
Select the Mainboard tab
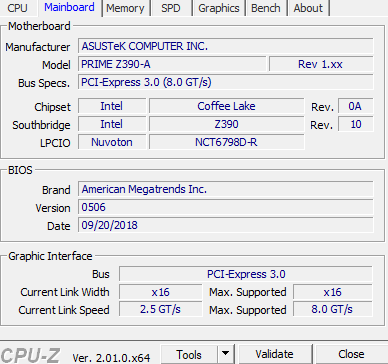pos(69,8)
